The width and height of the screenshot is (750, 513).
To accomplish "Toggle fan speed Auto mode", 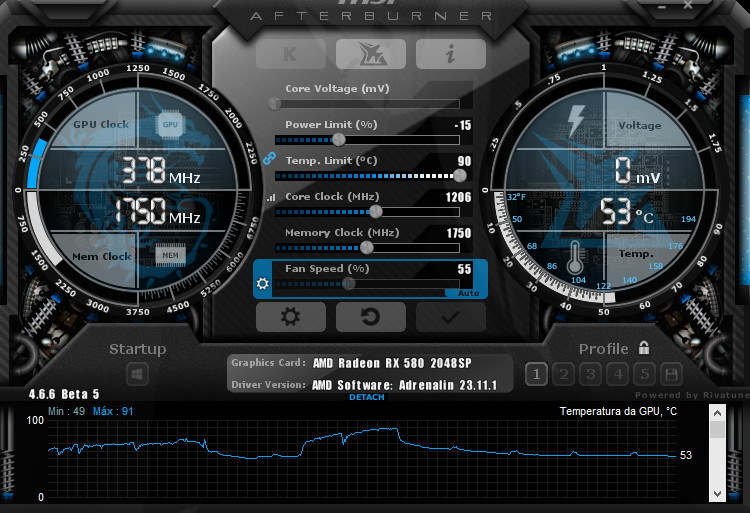I will pyautogui.click(x=468, y=293).
